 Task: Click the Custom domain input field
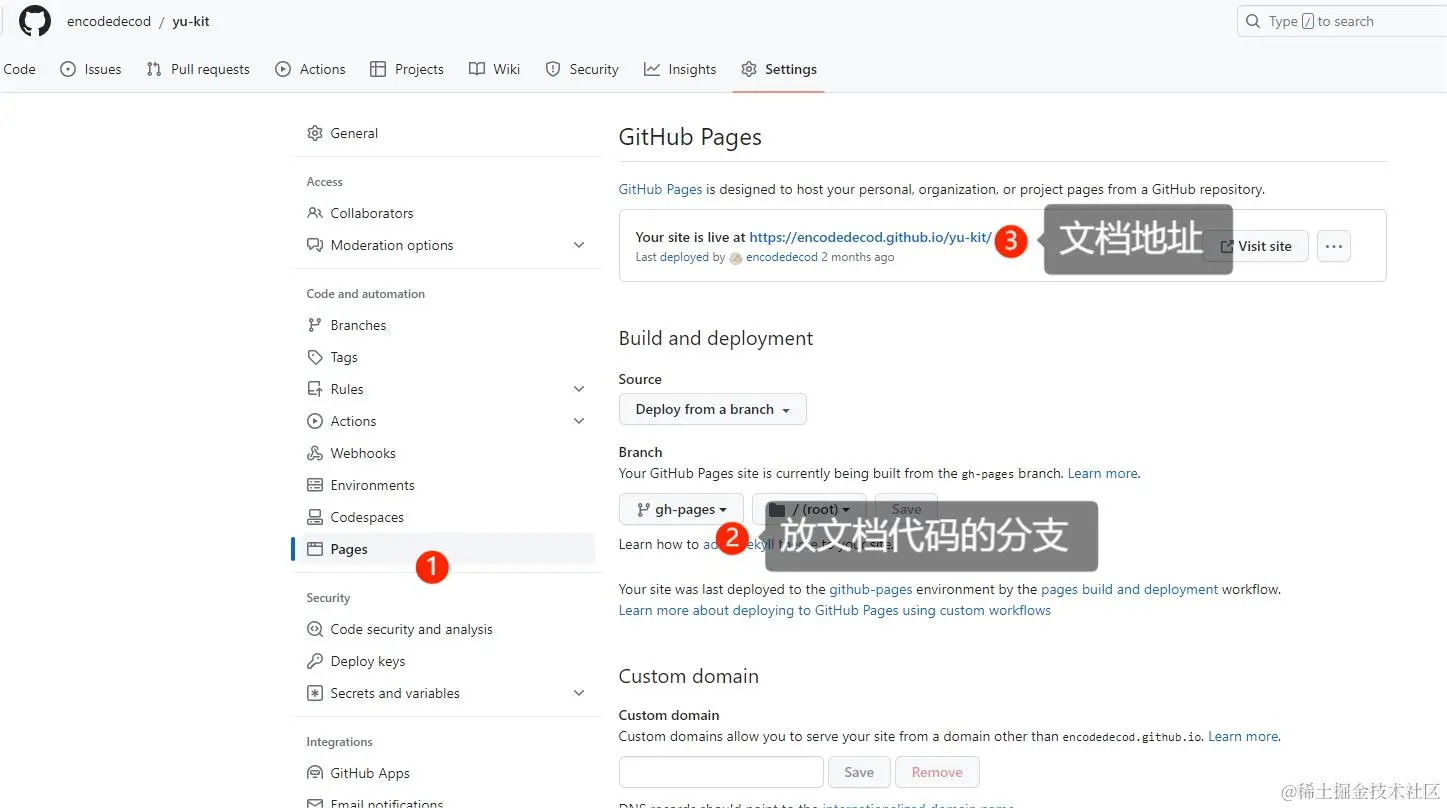pyautogui.click(x=721, y=772)
